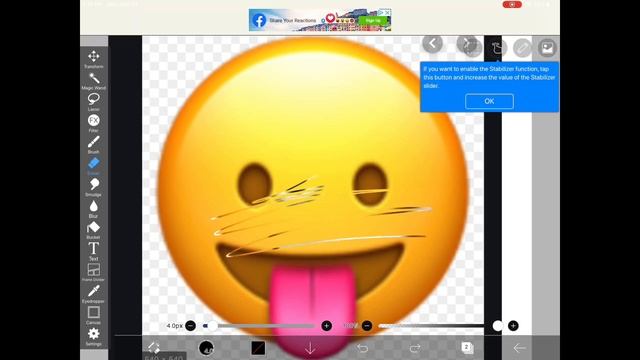Open the Canvas tool

pyautogui.click(x=93, y=315)
